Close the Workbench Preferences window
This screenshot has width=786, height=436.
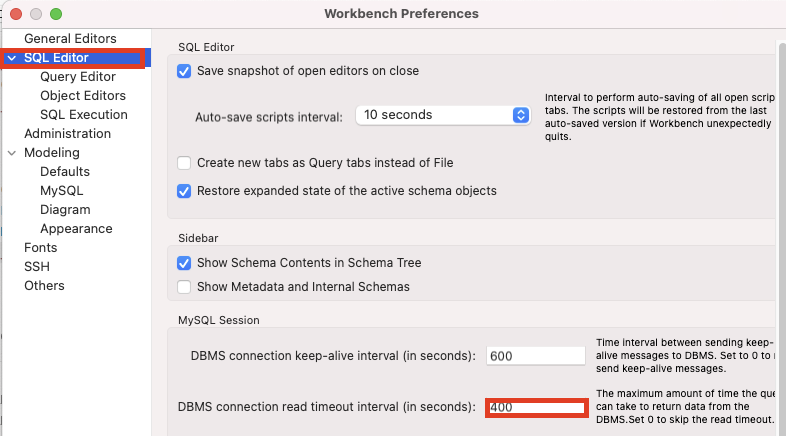(16, 14)
